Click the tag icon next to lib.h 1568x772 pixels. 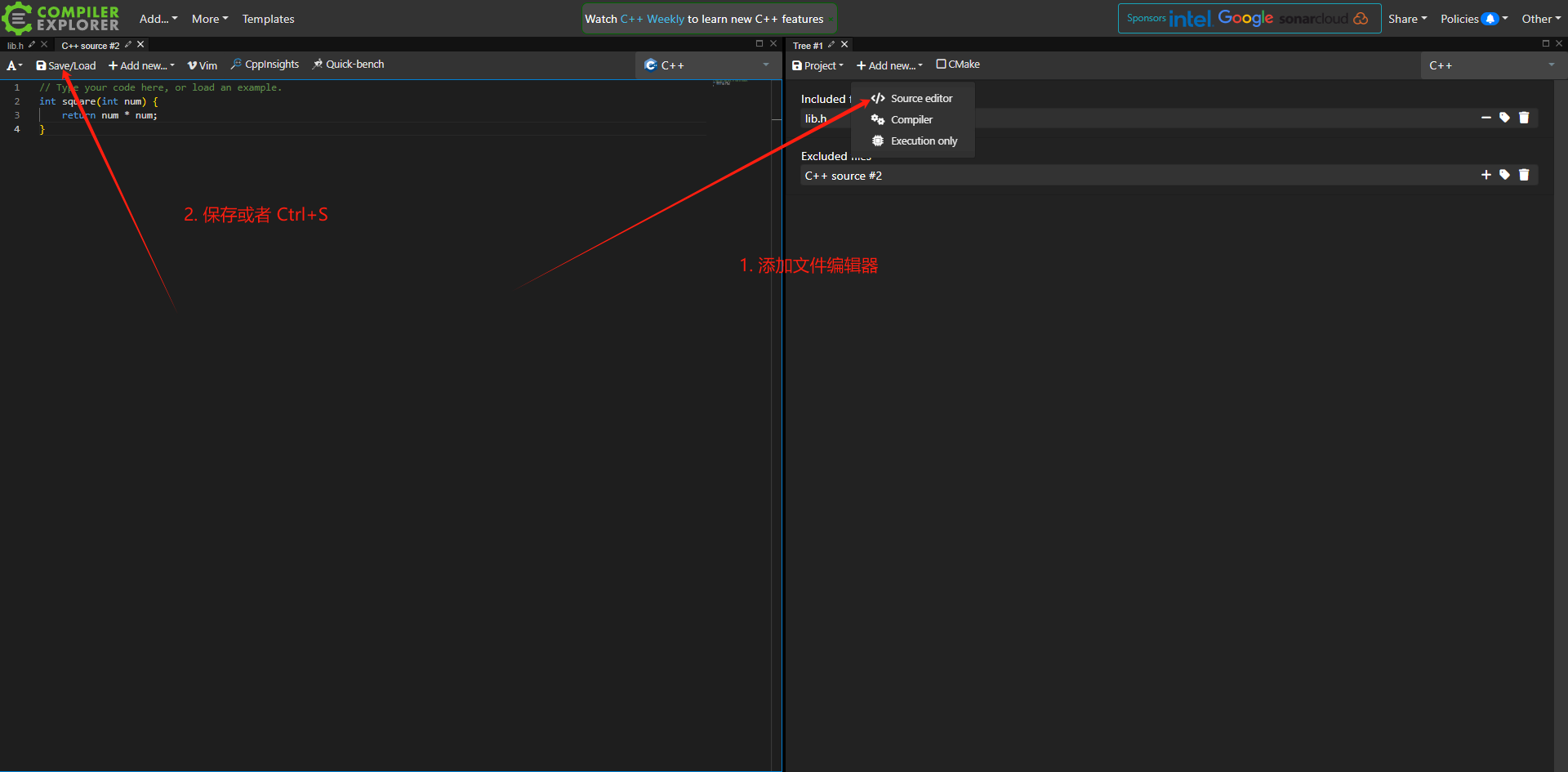[1505, 117]
